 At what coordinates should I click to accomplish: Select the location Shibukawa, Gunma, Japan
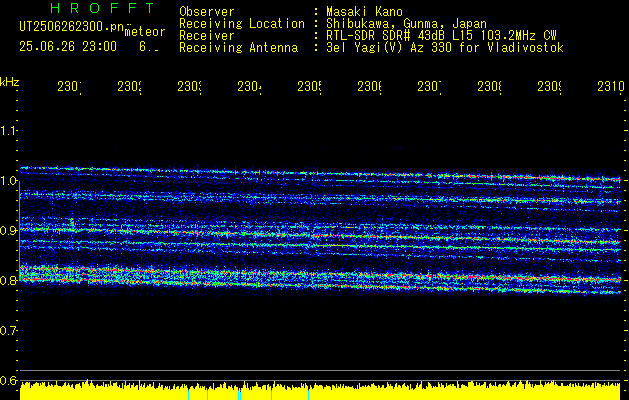(x=406, y=24)
